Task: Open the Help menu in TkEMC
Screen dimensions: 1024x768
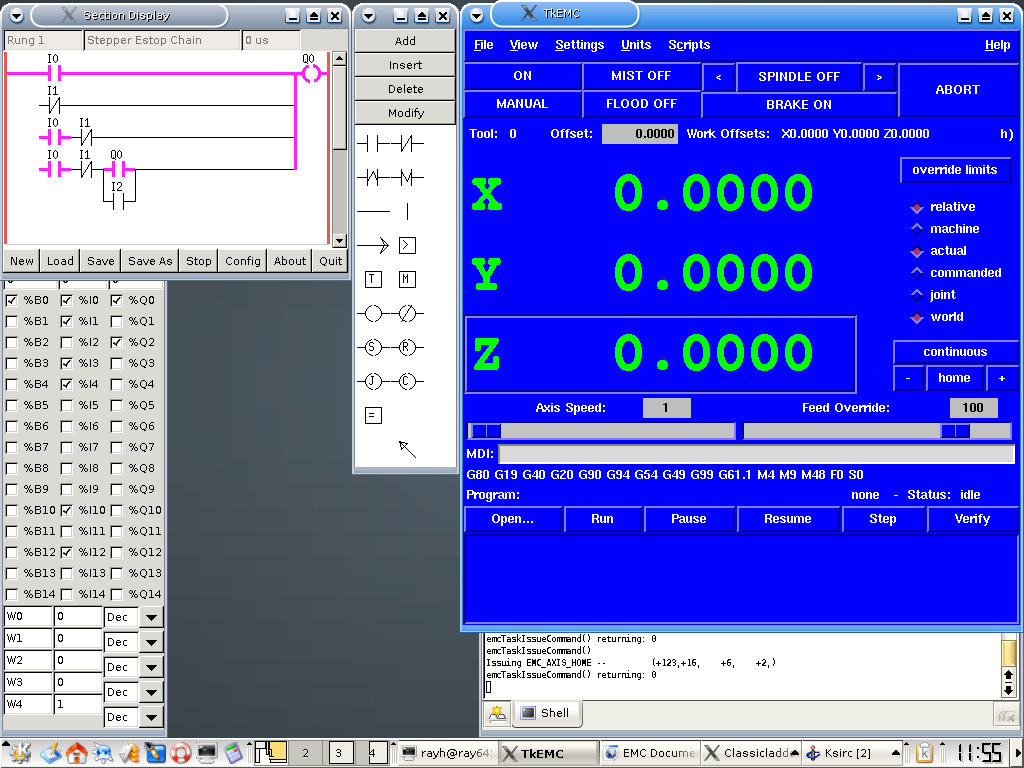Action: (x=997, y=45)
